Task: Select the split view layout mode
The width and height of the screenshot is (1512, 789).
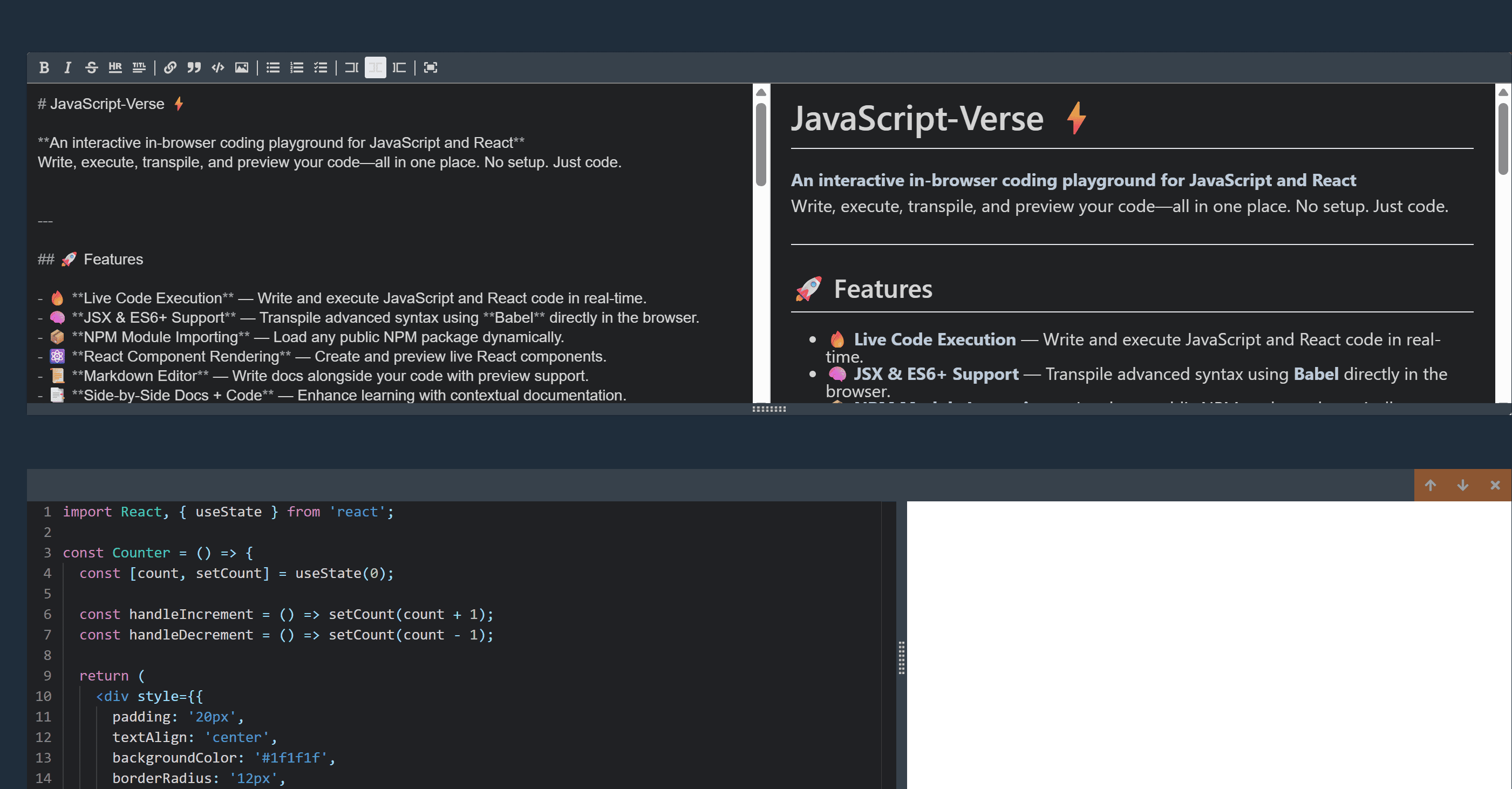Action: click(x=375, y=67)
